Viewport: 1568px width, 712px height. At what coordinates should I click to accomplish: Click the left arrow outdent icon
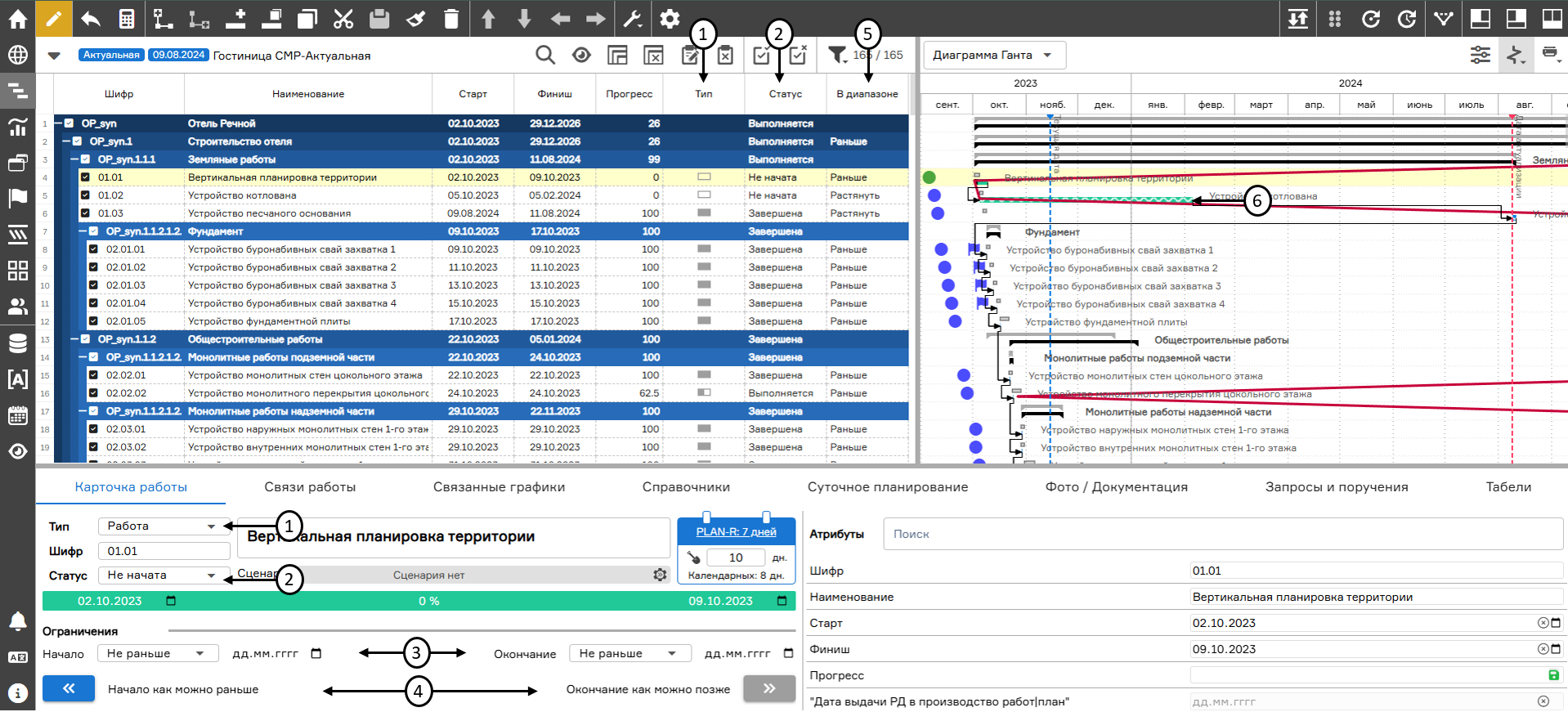click(x=560, y=18)
